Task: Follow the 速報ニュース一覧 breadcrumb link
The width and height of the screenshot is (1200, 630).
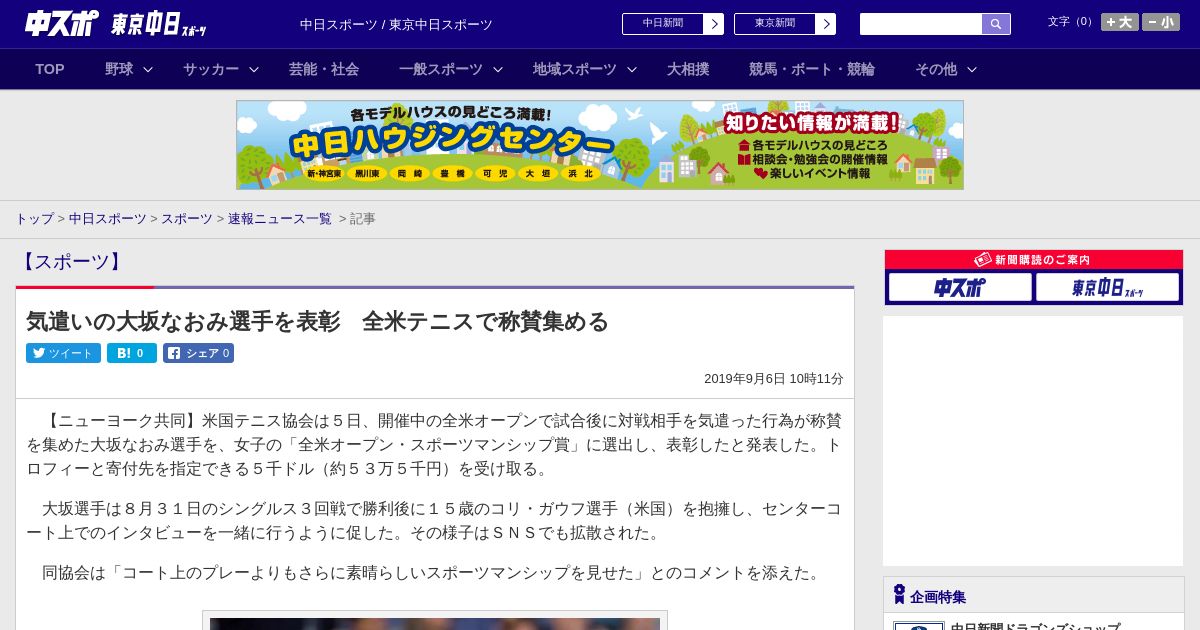Action: [280, 218]
